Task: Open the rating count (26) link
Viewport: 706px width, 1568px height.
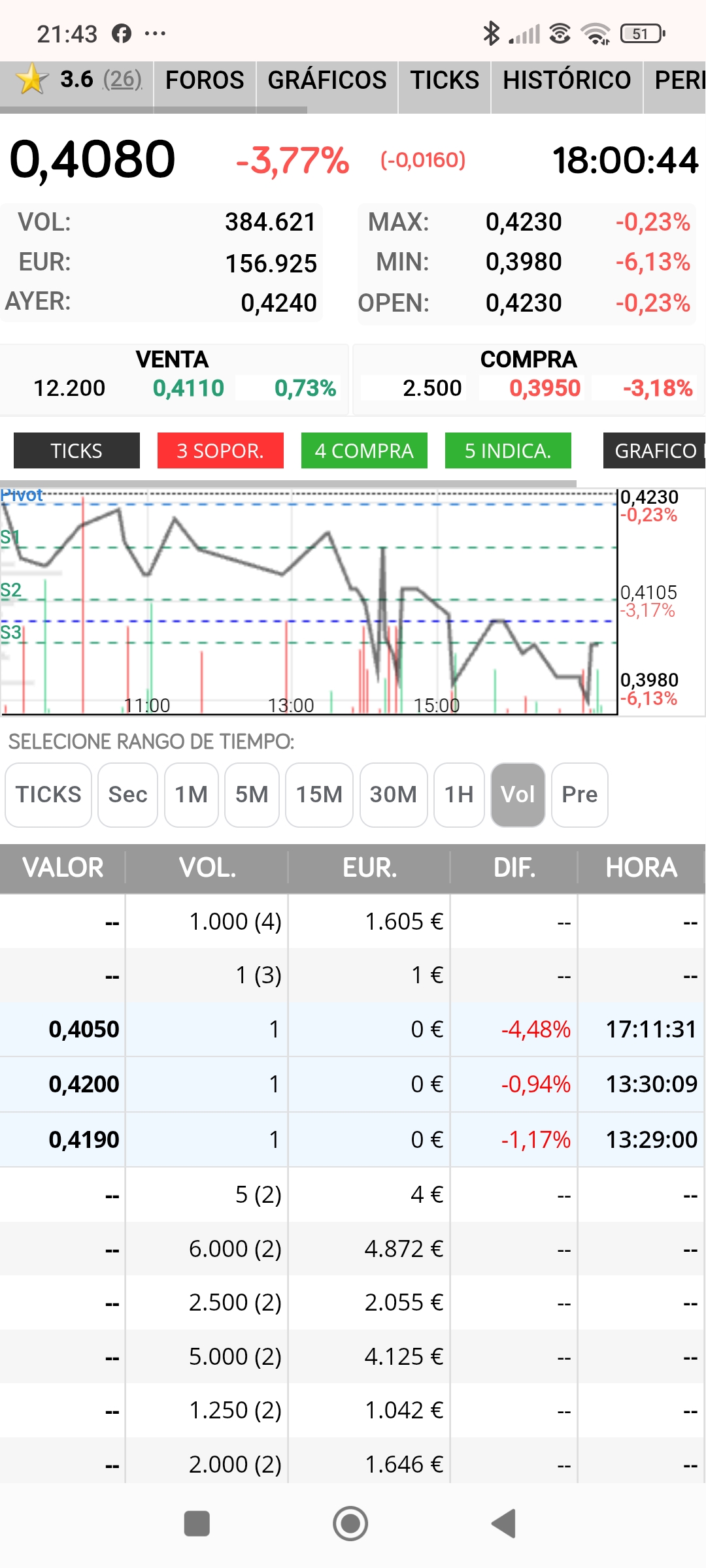Action: click(123, 80)
